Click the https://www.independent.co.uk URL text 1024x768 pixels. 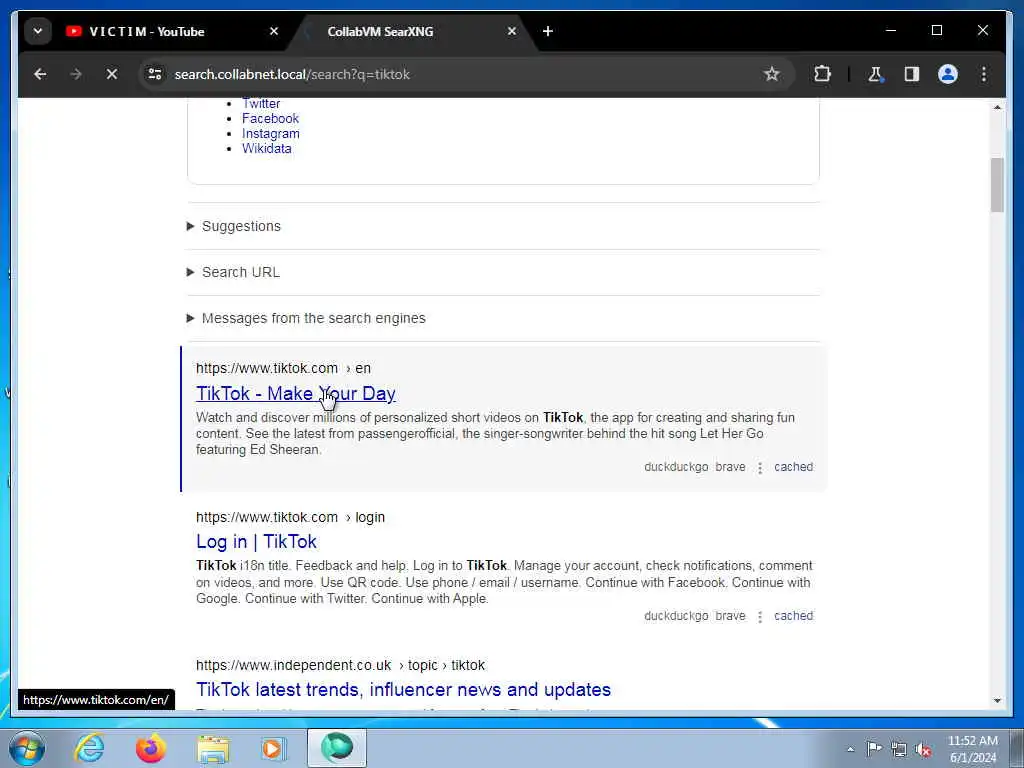(293, 665)
